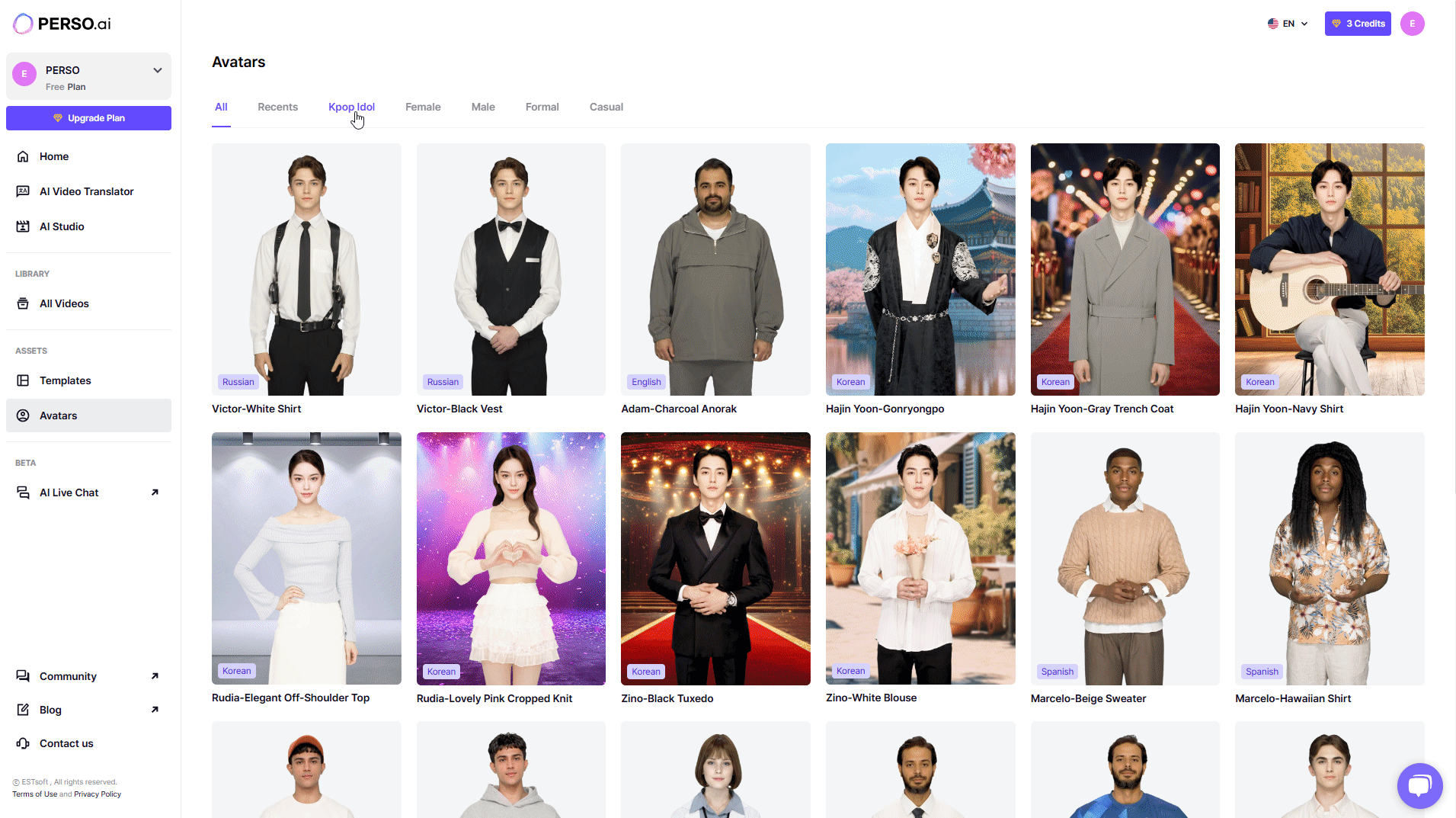Click Community external link arrow

(x=155, y=676)
